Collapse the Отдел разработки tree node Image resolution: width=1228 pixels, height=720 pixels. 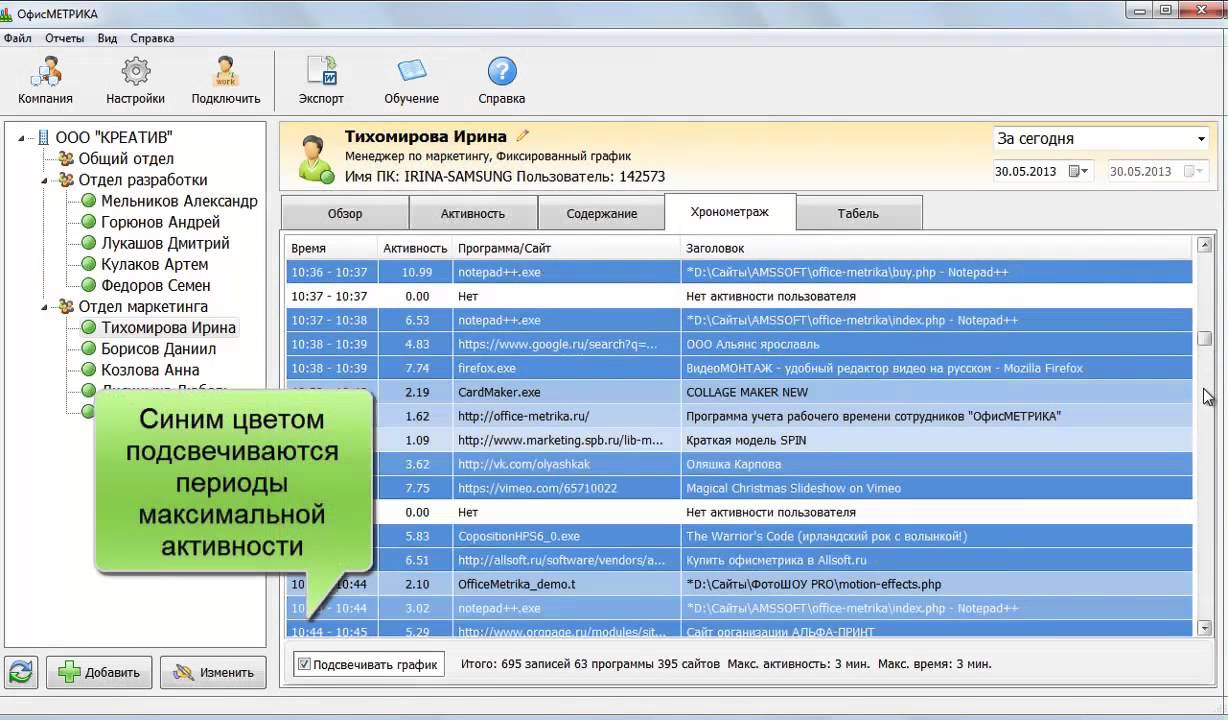(x=45, y=180)
